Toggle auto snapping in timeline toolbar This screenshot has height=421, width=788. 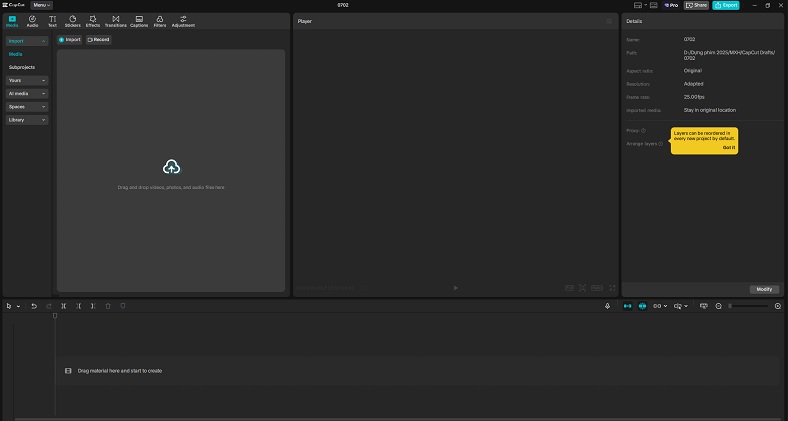(x=643, y=306)
